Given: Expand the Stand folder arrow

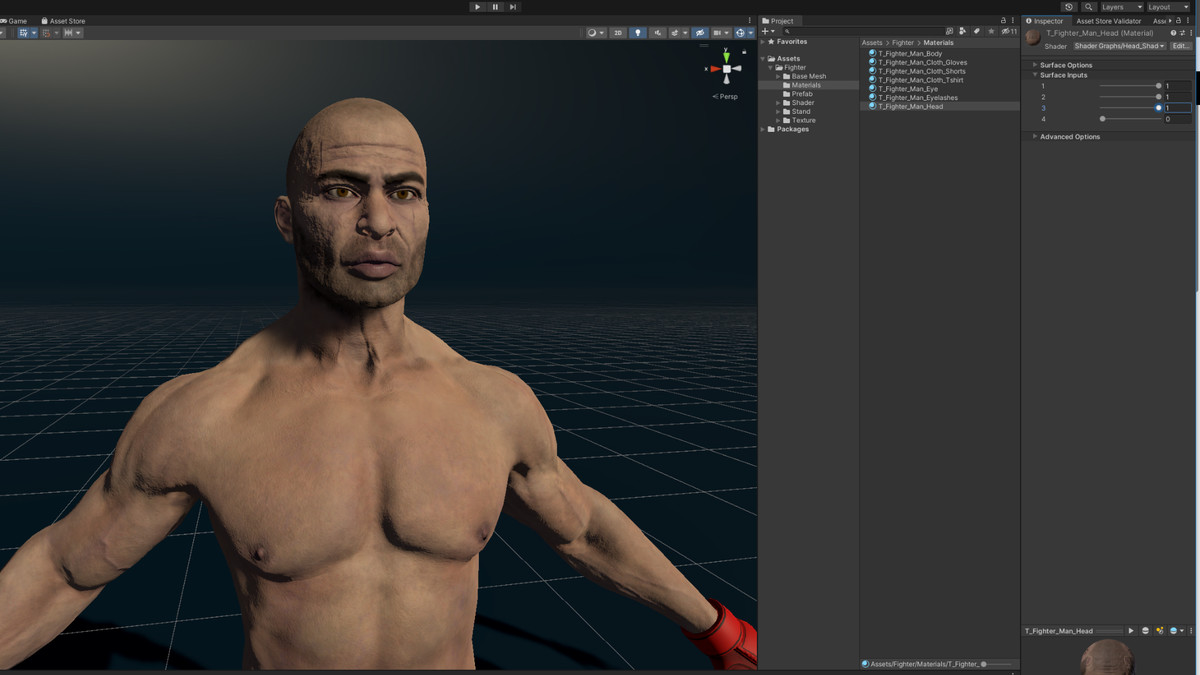Looking at the screenshot, I should (779, 112).
